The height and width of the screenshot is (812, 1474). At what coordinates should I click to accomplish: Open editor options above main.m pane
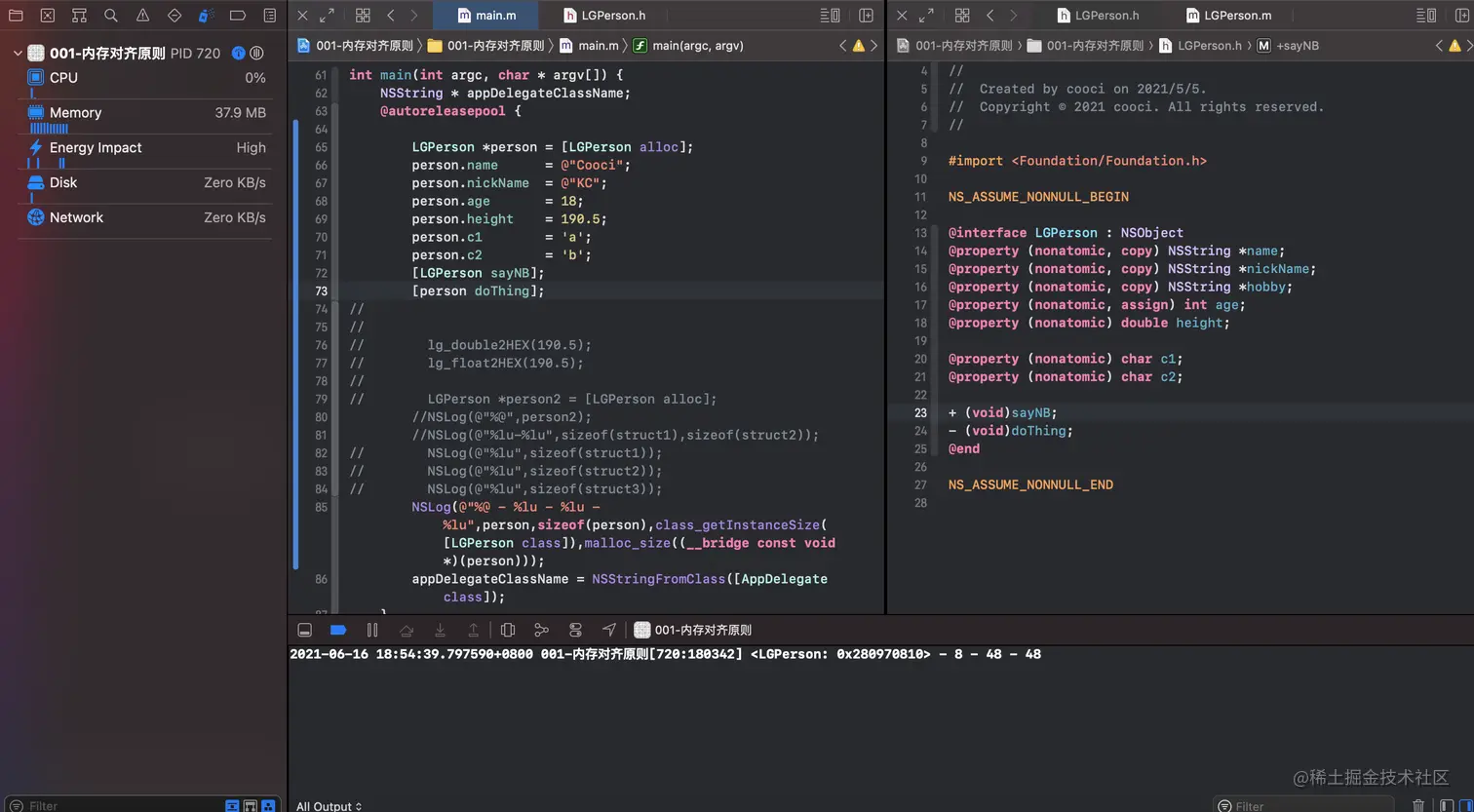tap(830, 16)
